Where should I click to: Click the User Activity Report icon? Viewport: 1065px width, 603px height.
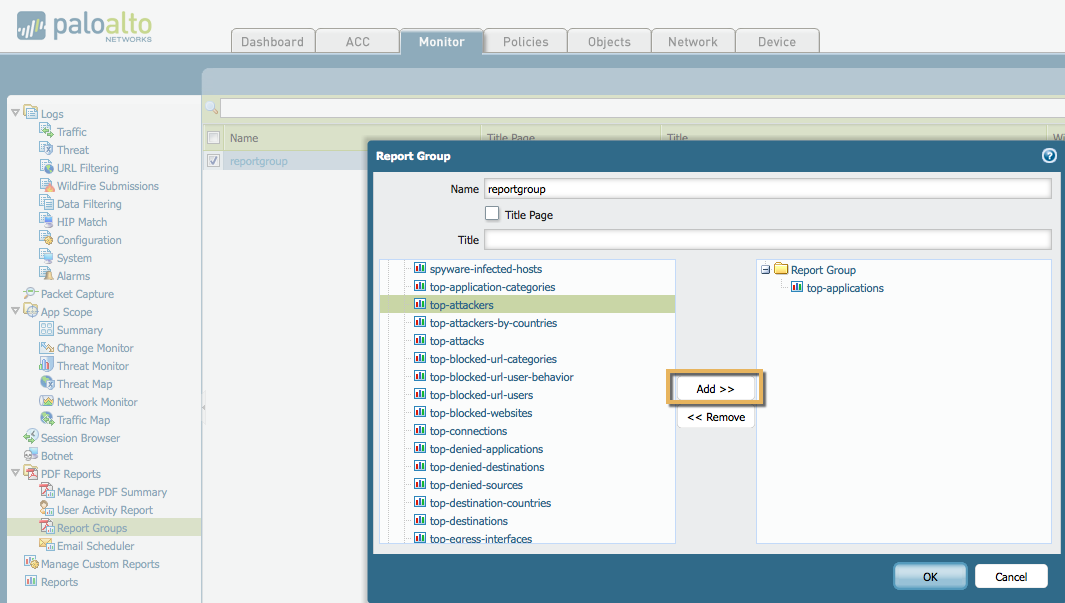click(x=46, y=509)
